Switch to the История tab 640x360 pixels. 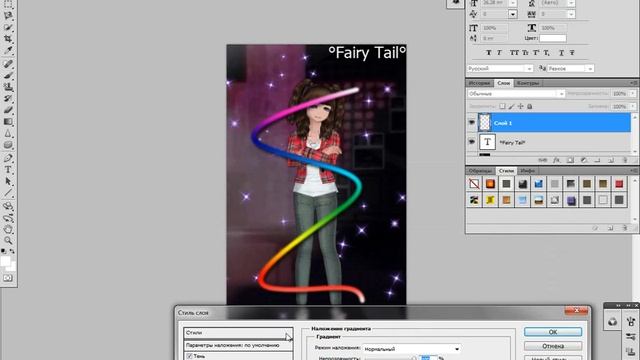(479, 83)
